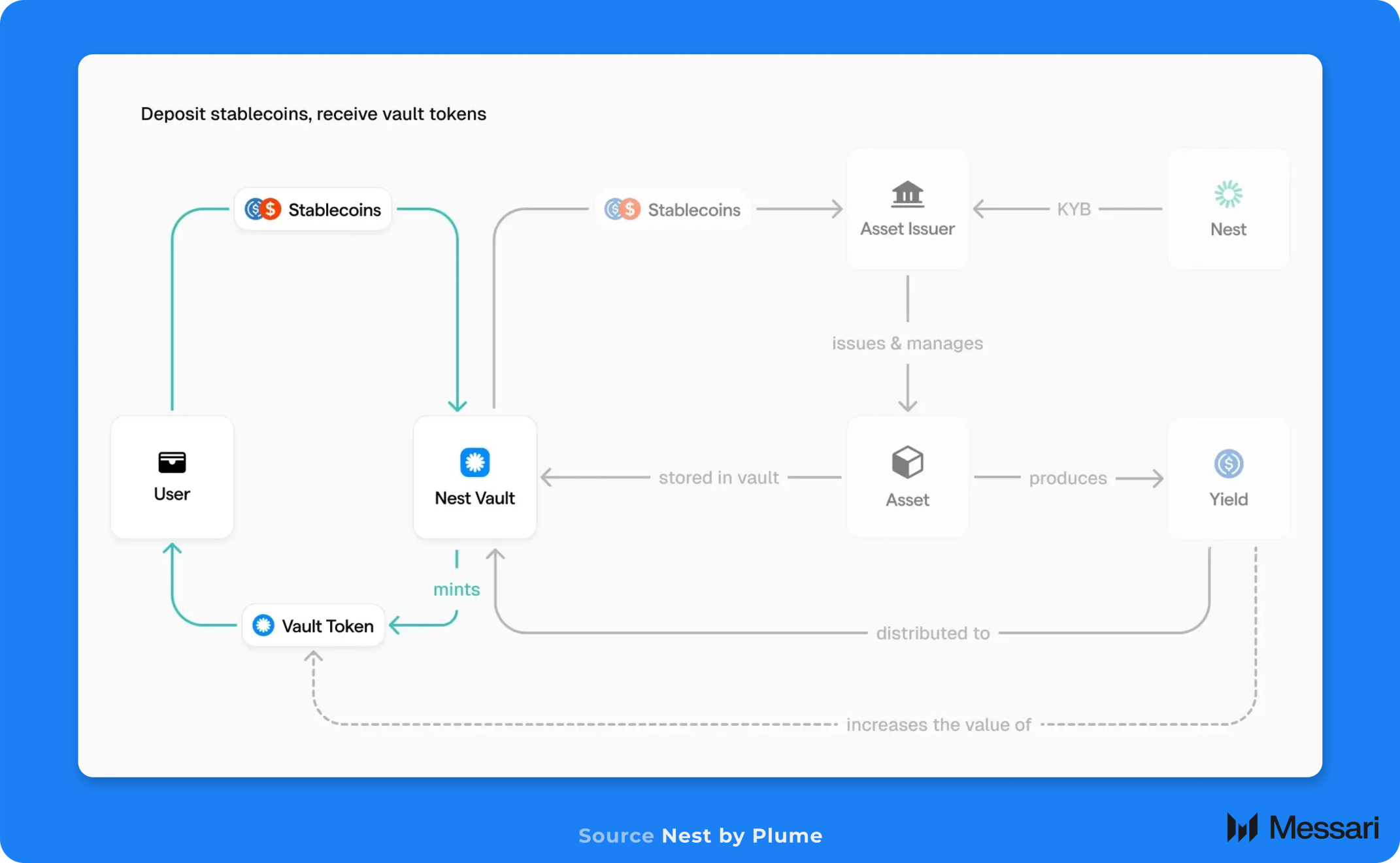
Task: Click the Asset Issuer bank building icon
Action: pyautogui.click(x=907, y=194)
